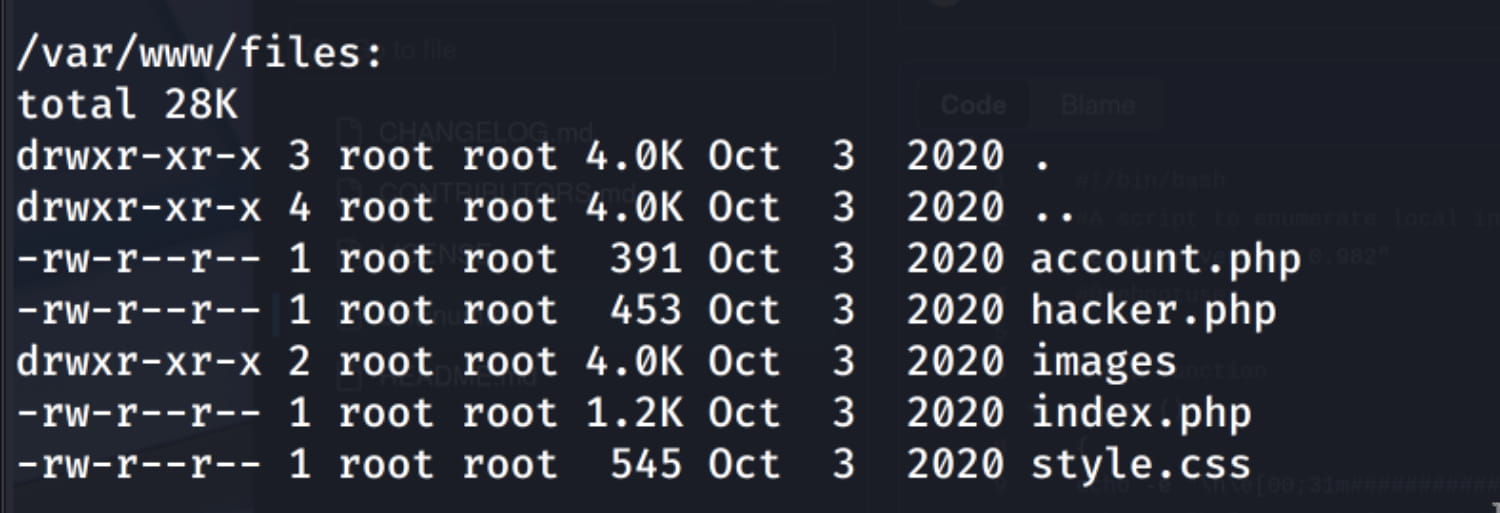Click the images directory name in terminal
Viewport: 1500px width, 513px height.
[1104, 362]
